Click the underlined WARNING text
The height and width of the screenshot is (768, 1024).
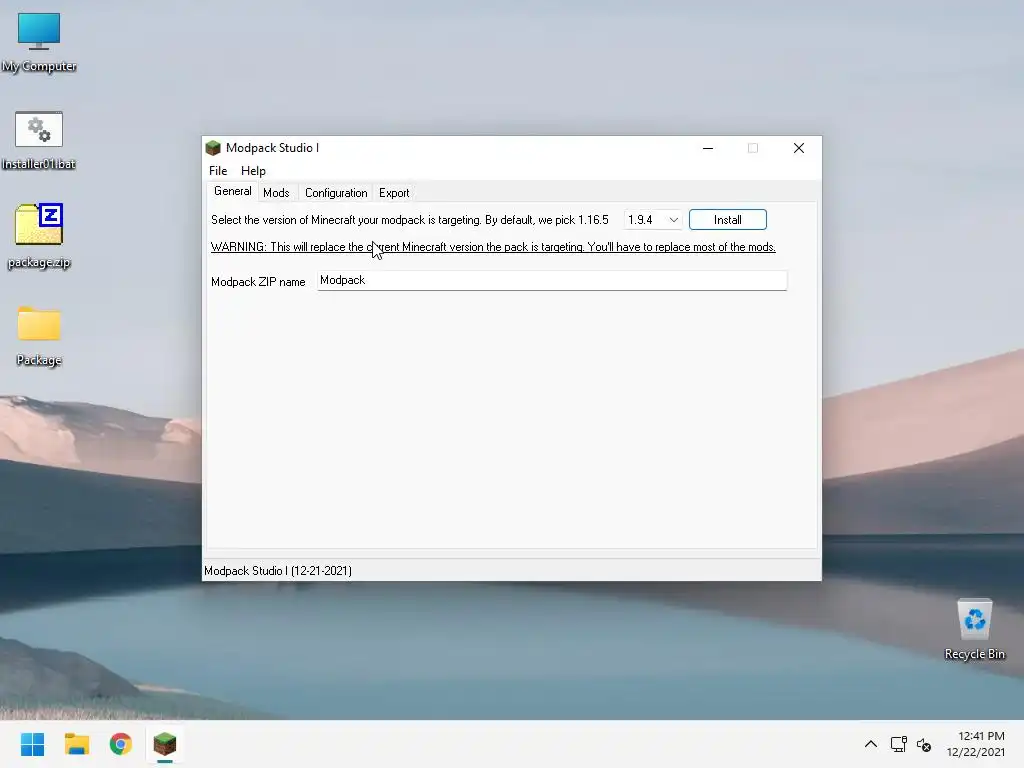tap(493, 248)
